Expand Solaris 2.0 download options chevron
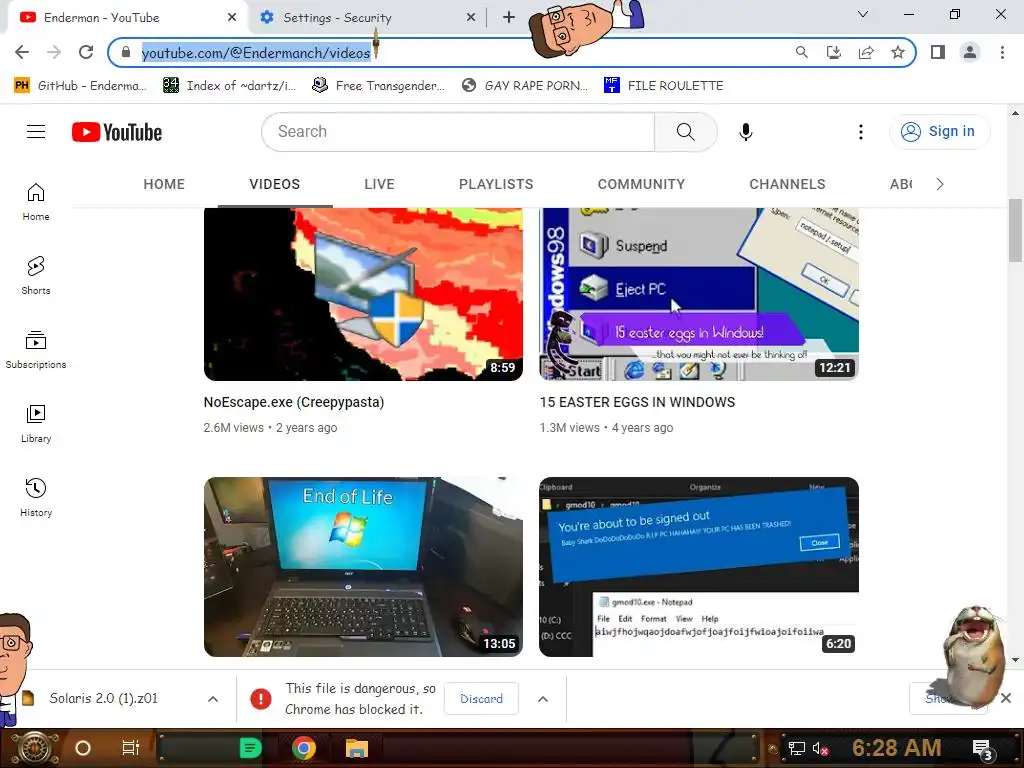 click(213, 699)
